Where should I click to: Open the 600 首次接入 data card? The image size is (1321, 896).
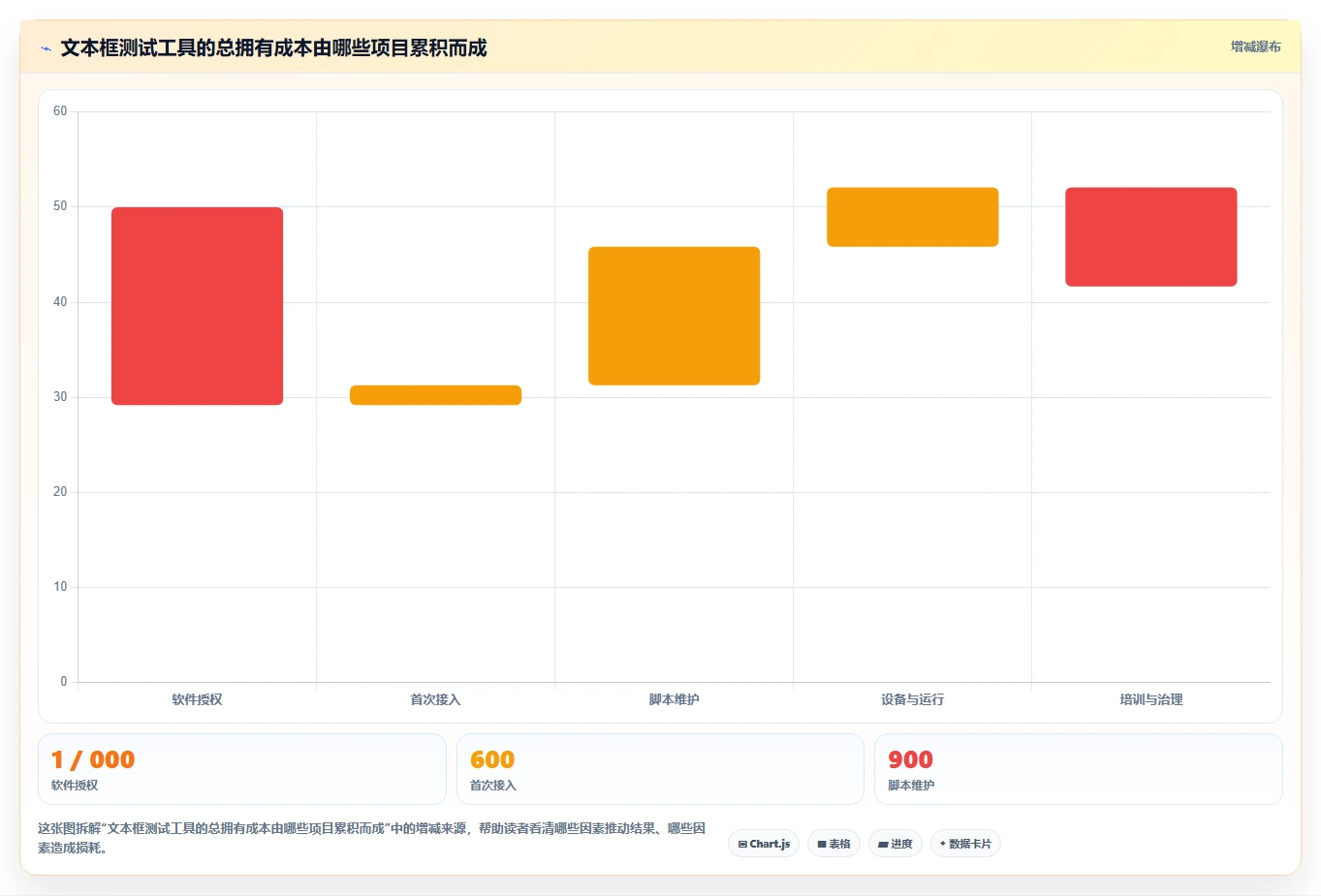(660, 769)
